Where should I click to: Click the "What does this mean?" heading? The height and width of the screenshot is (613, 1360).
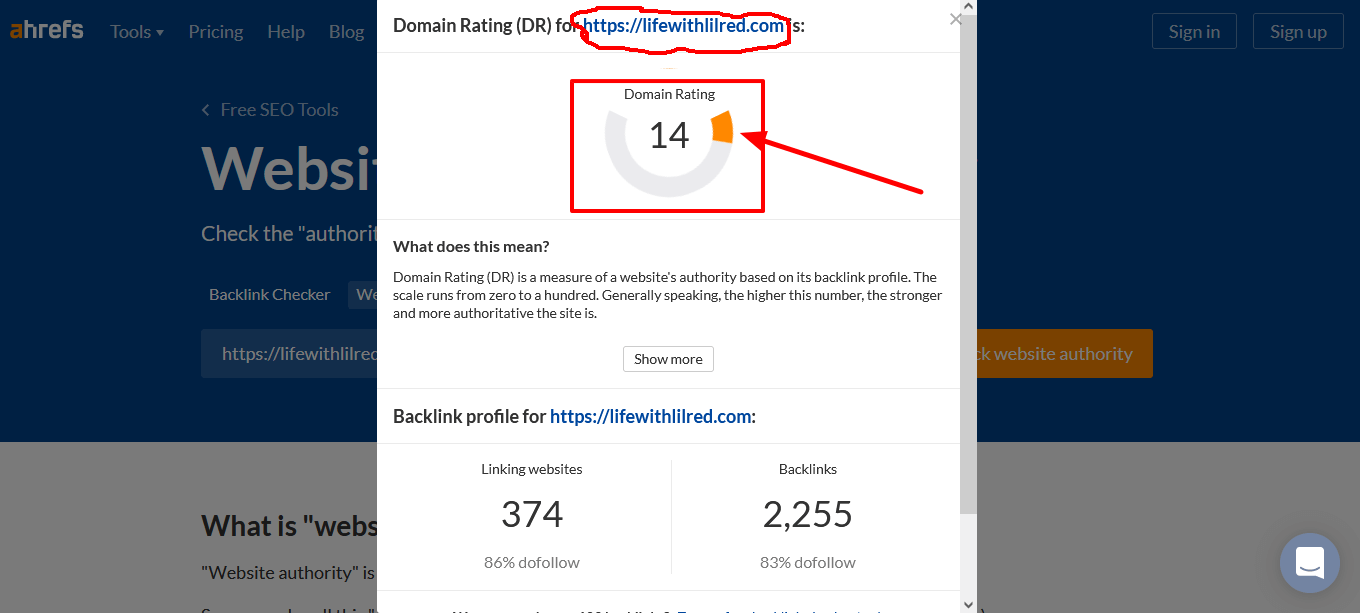[x=471, y=246]
